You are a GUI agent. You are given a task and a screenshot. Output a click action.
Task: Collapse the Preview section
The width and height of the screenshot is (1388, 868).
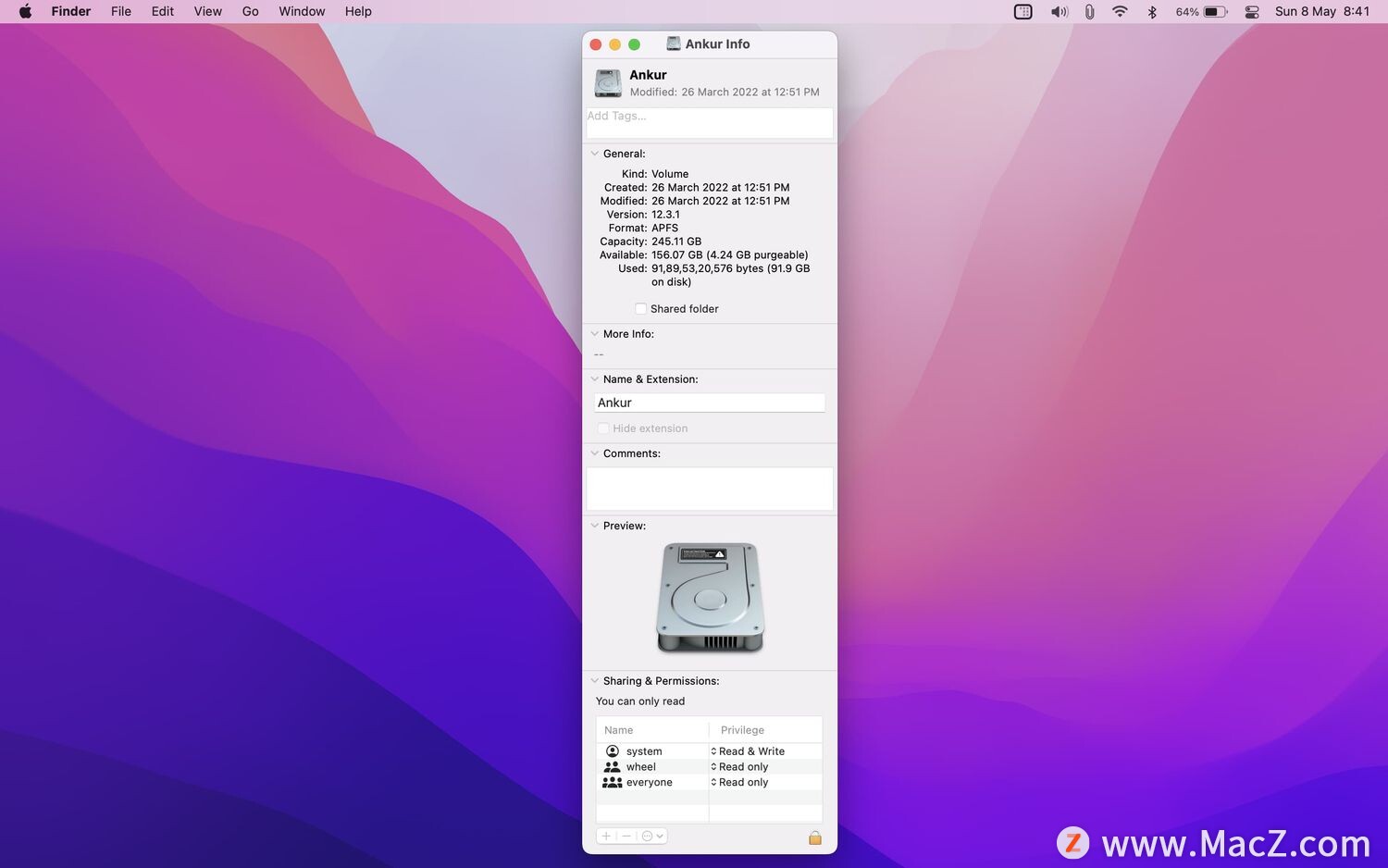[x=595, y=526]
